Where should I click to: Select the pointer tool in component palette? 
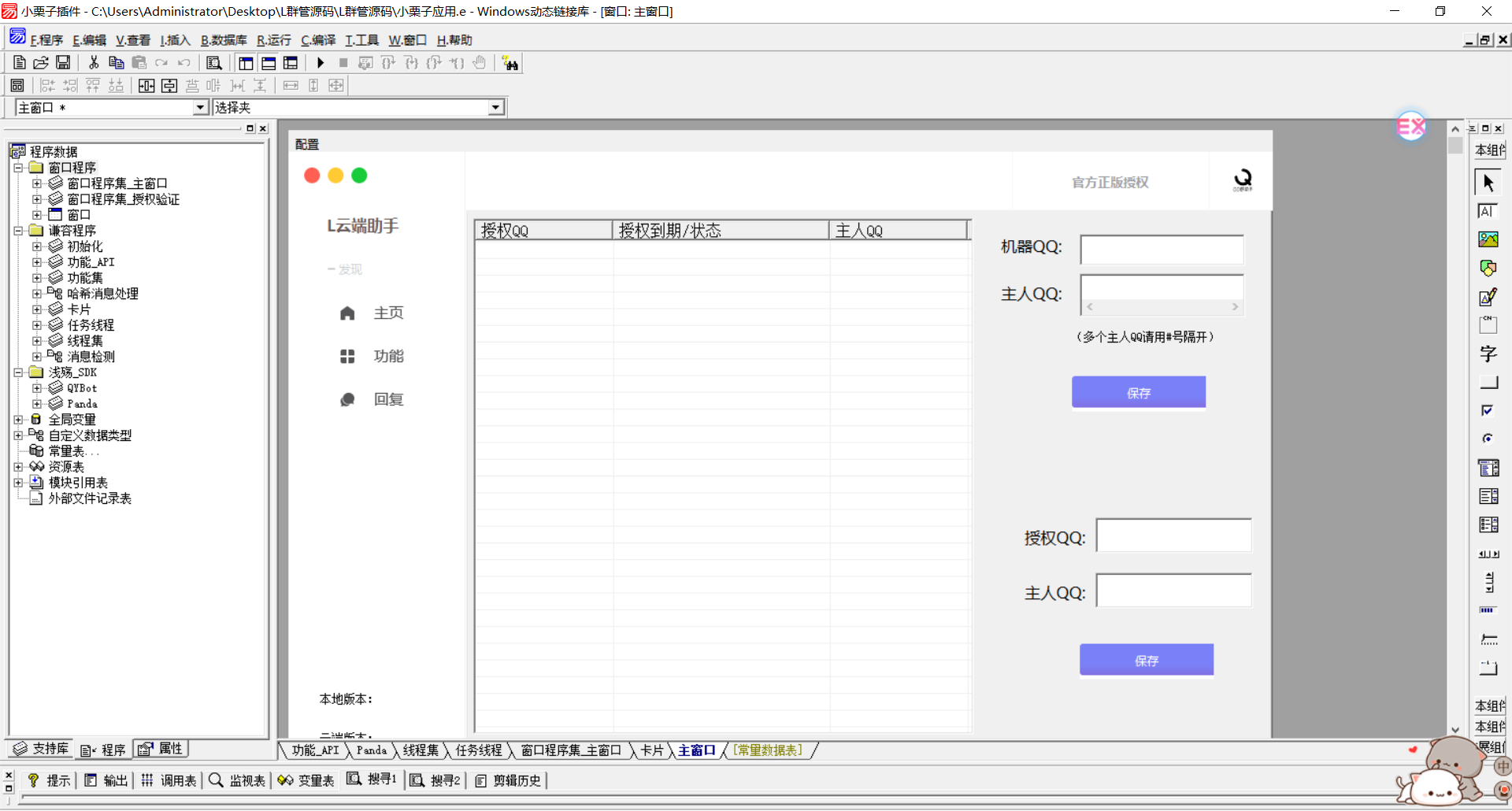1488,183
